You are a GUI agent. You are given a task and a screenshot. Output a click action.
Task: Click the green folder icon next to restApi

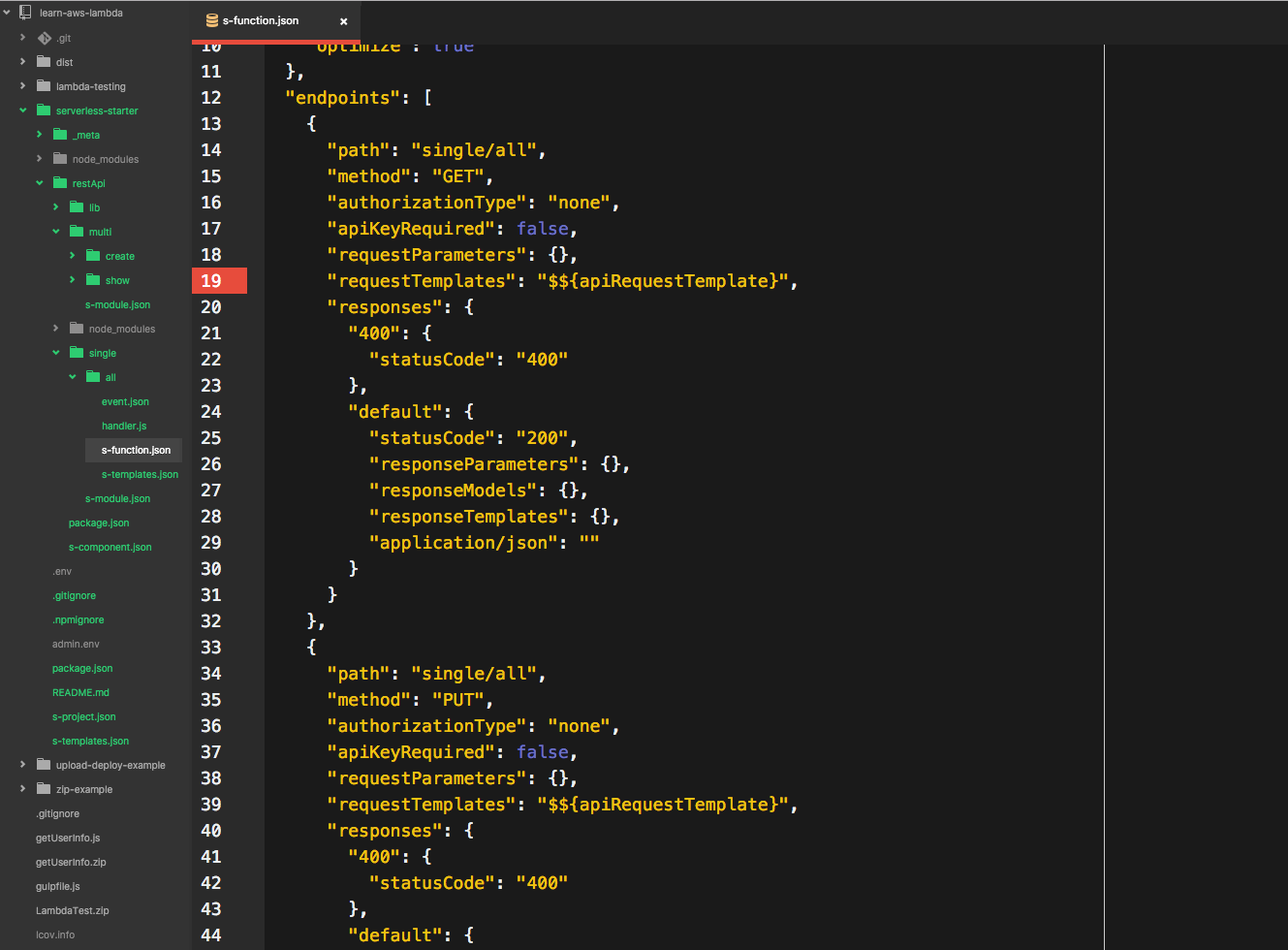[58, 182]
